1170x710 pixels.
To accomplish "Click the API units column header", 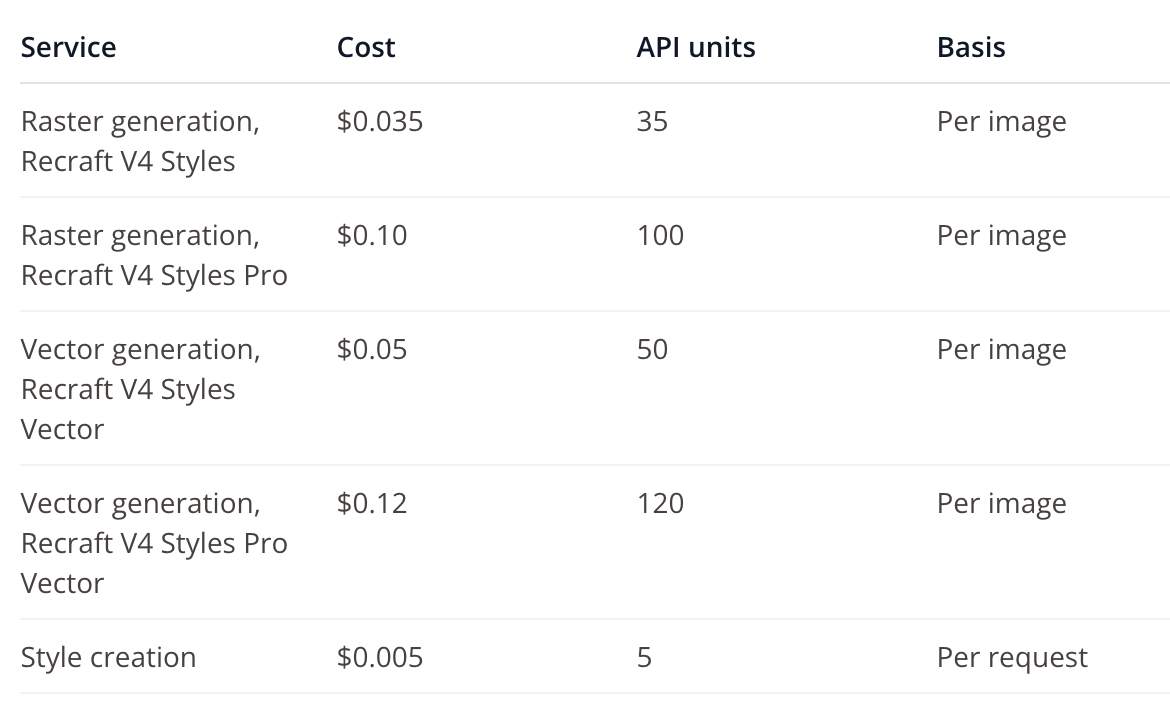I will tap(695, 48).
